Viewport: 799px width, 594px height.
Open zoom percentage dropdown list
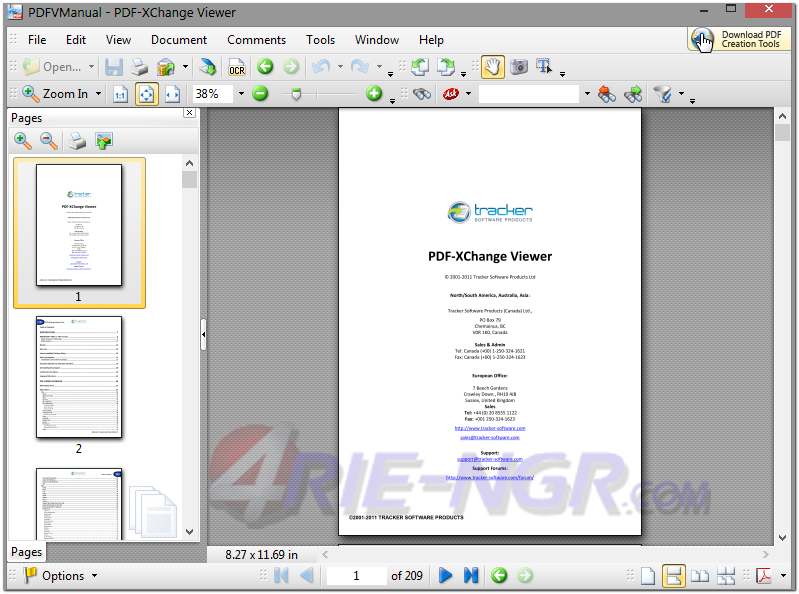(x=241, y=94)
